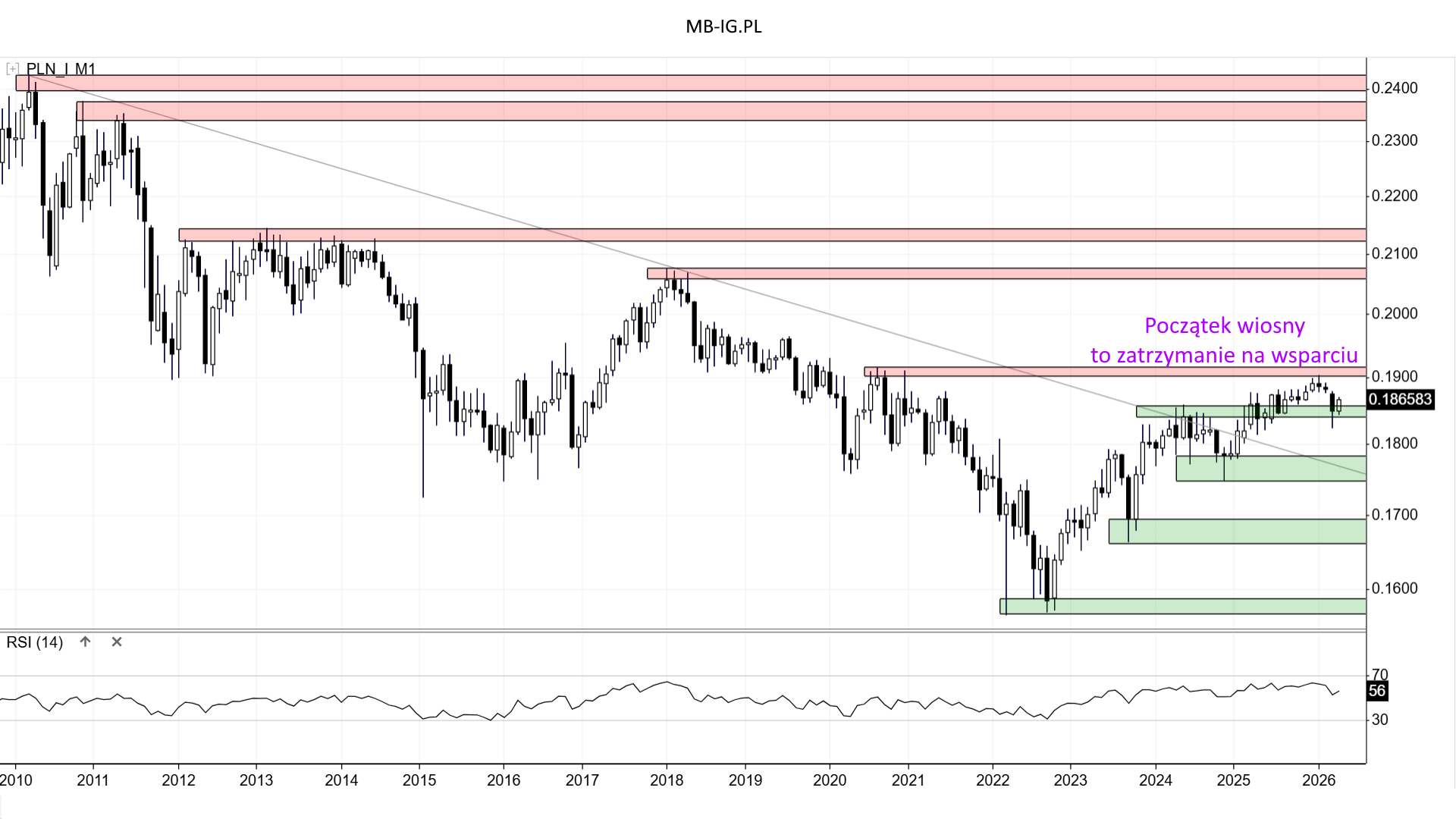Click the RSI (14) indicator label

point(35,642)
